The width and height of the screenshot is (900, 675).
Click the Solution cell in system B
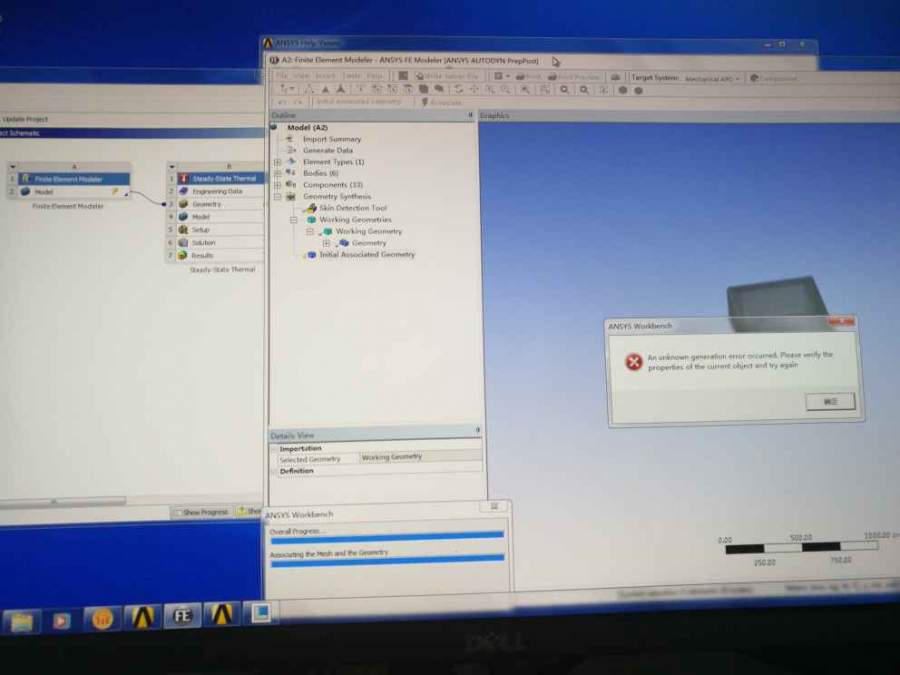[x=220, y=243]
